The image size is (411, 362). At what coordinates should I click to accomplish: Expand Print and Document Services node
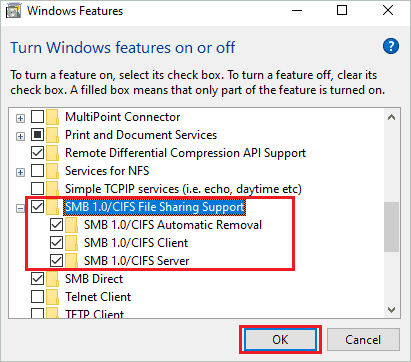20,136
